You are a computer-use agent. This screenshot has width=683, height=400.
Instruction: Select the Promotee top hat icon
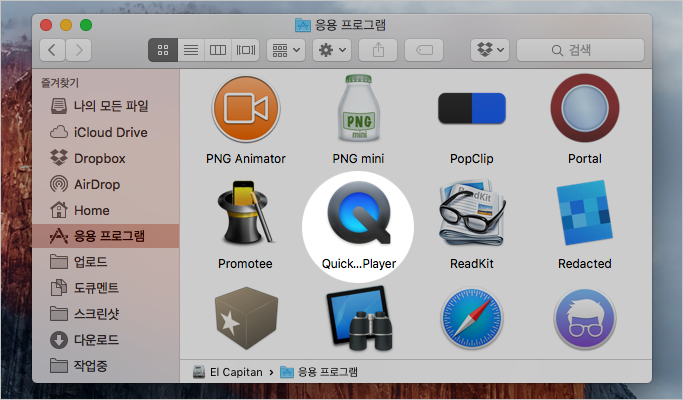[x=245, y=212]
